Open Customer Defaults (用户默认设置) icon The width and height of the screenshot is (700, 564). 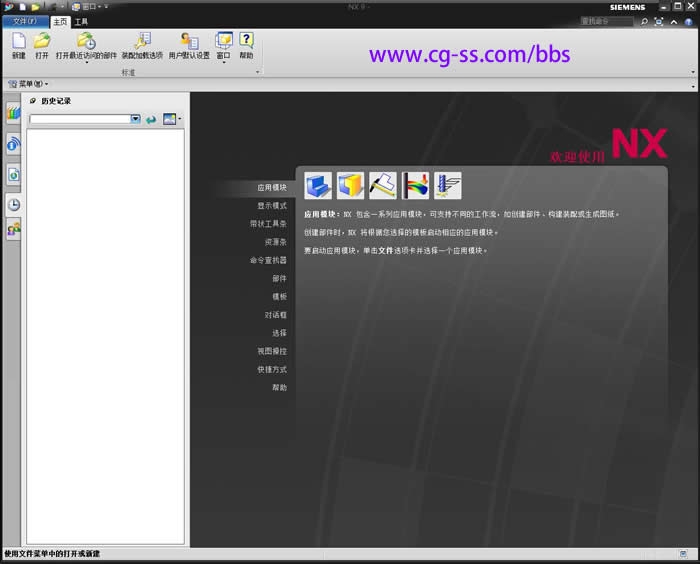[x=189, y=41]
